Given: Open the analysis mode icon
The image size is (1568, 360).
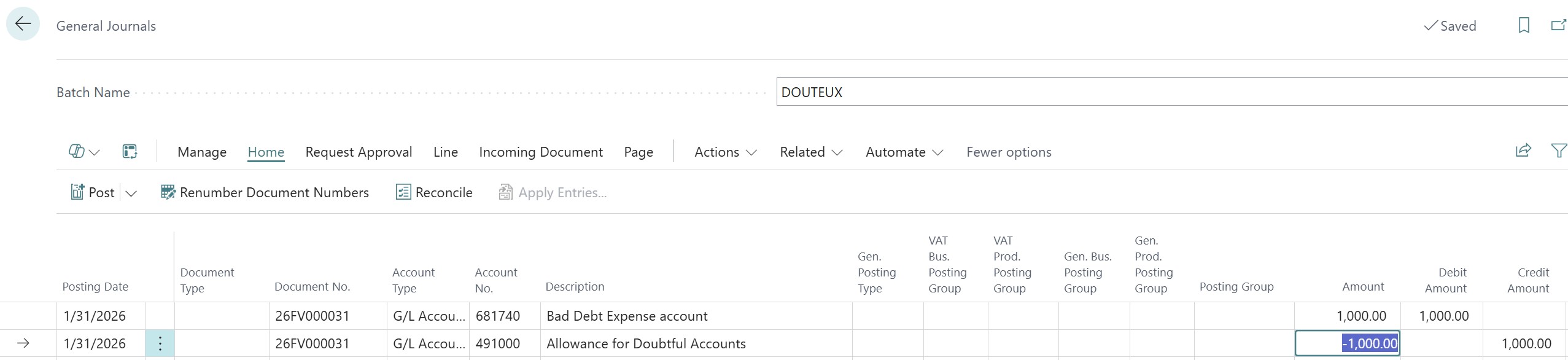Looking at the screenshot, I should (130, 151).
